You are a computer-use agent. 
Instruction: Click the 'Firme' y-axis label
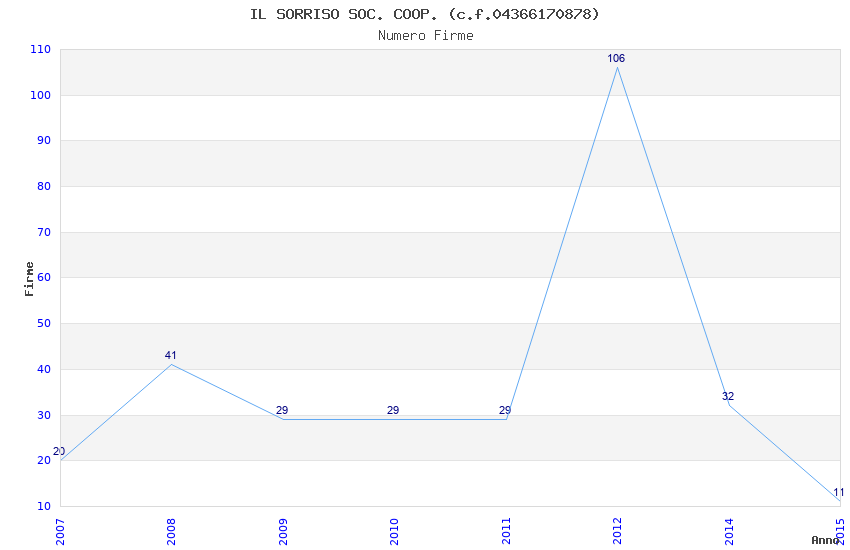coord(29,279)
